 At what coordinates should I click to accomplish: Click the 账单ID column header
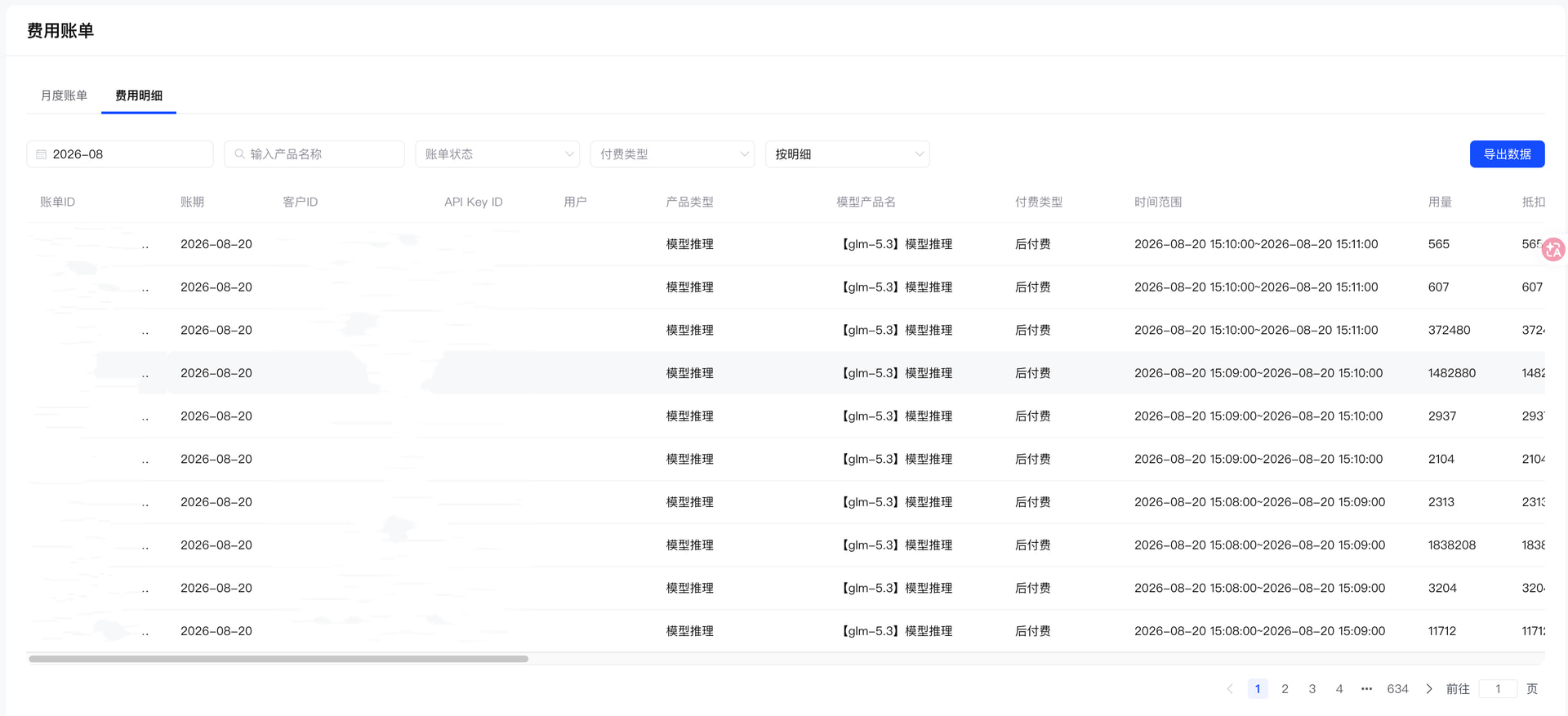57,202
